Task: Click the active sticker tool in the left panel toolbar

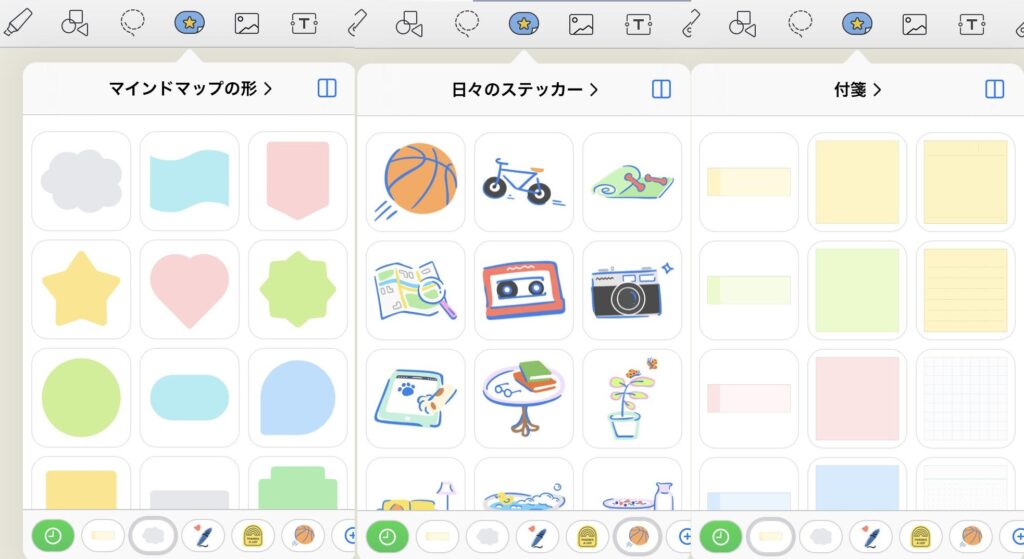Action: click(x=189, y=24)
